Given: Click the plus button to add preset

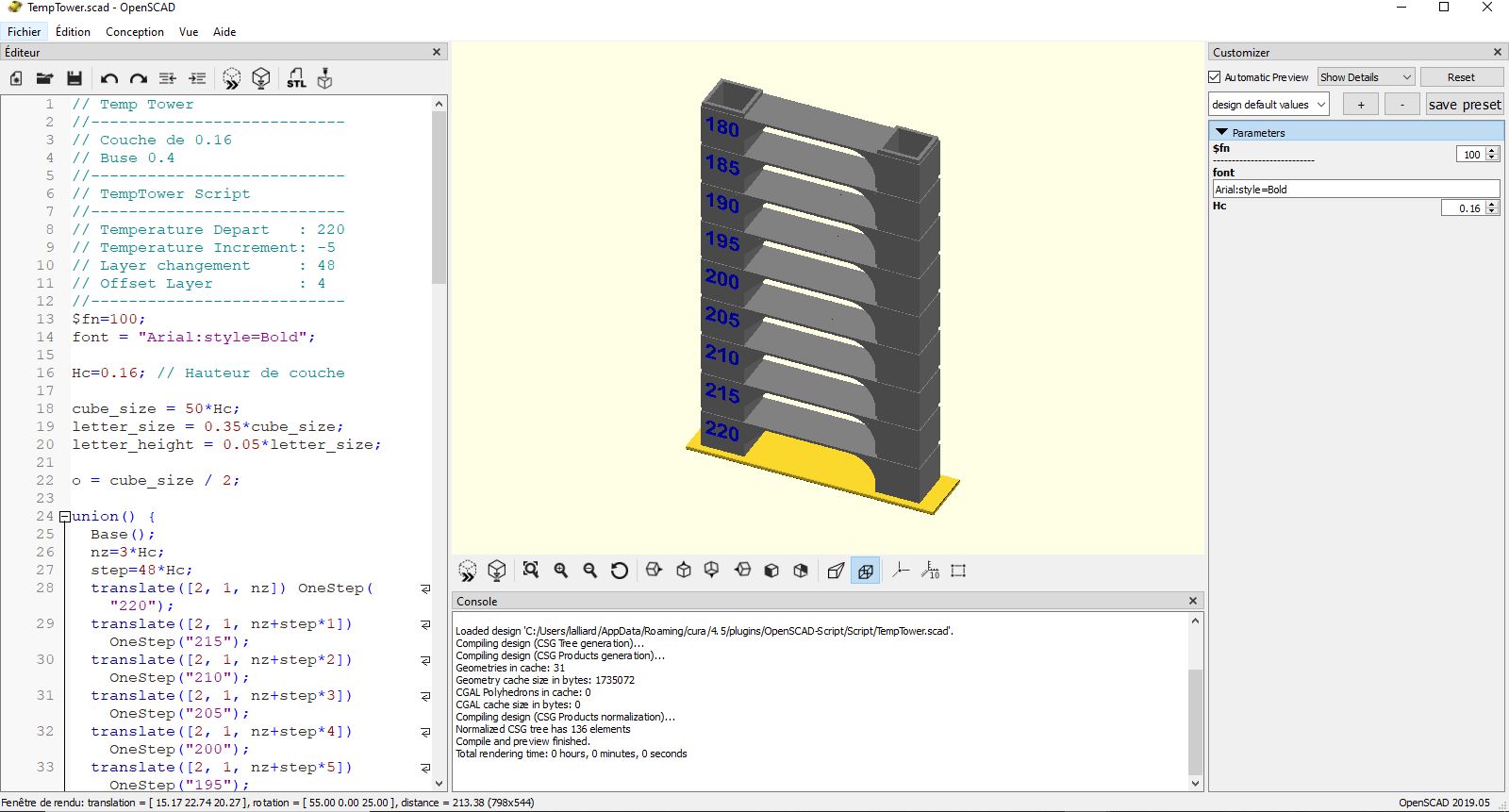Looking at the screenshot, I should (x=1360, y=105).
